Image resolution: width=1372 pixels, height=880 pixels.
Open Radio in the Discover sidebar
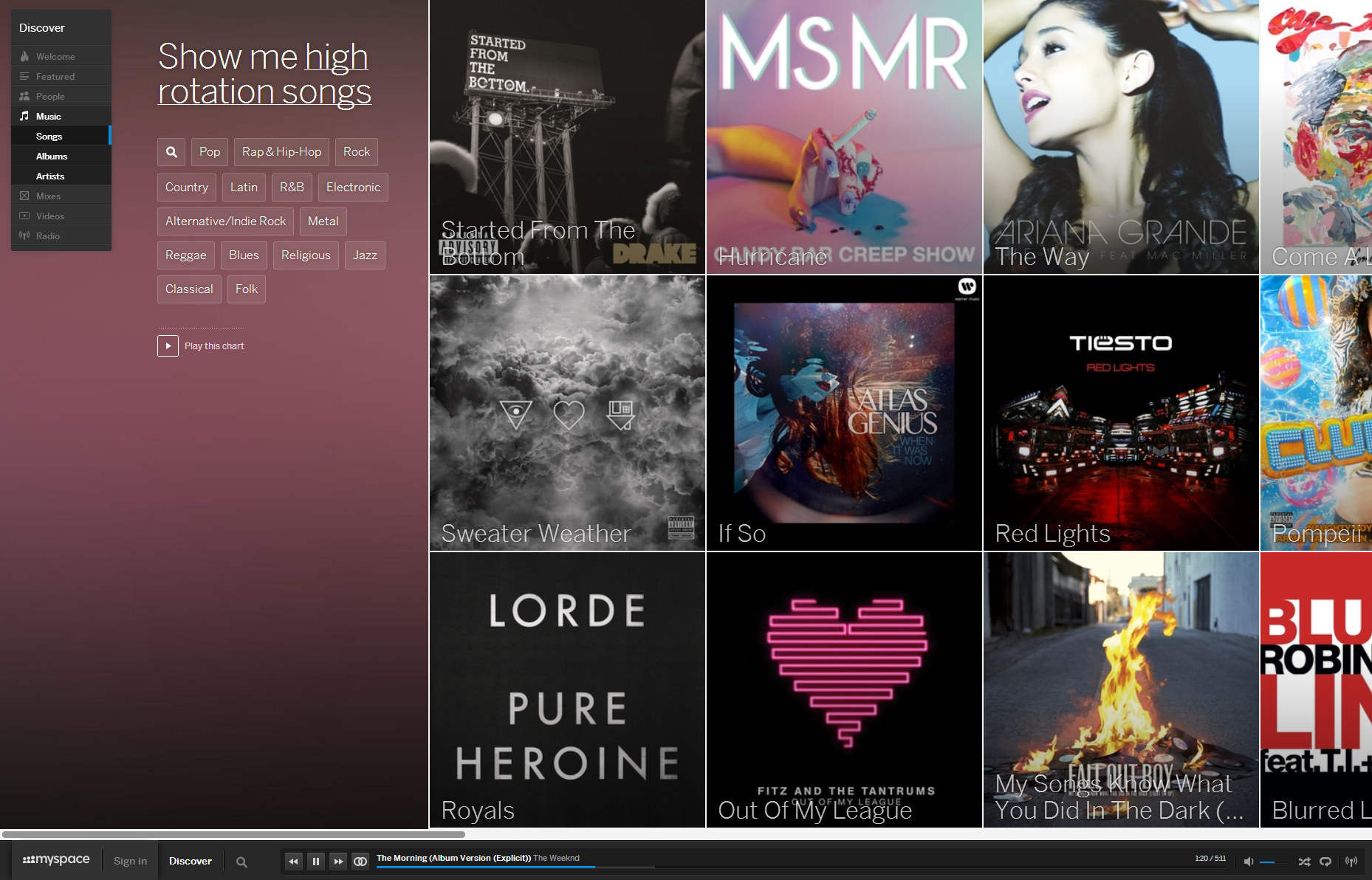[61, 236]
